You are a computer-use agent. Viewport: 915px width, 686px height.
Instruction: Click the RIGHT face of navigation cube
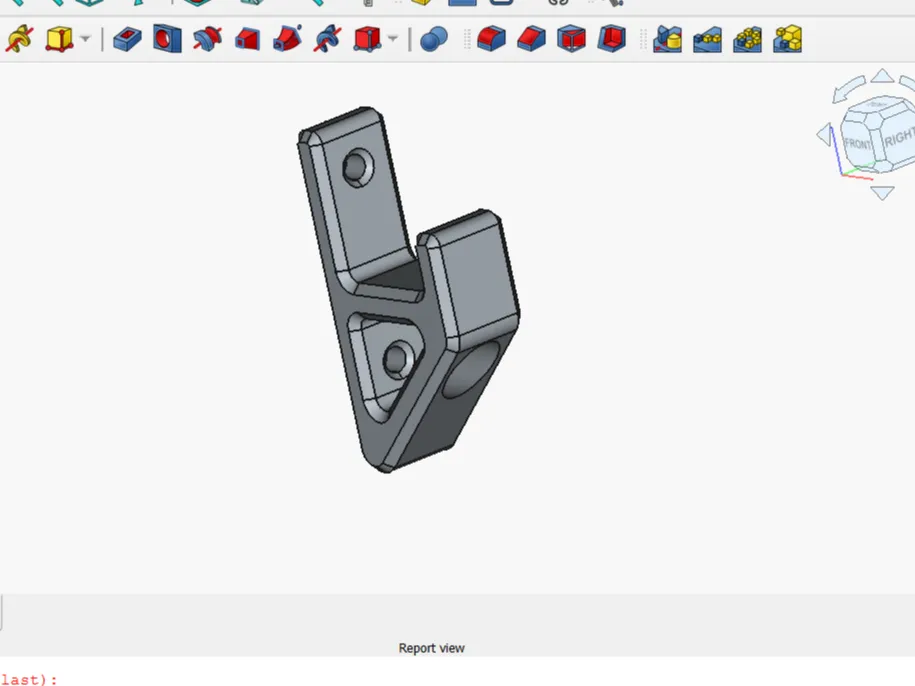tap(899, 139)
